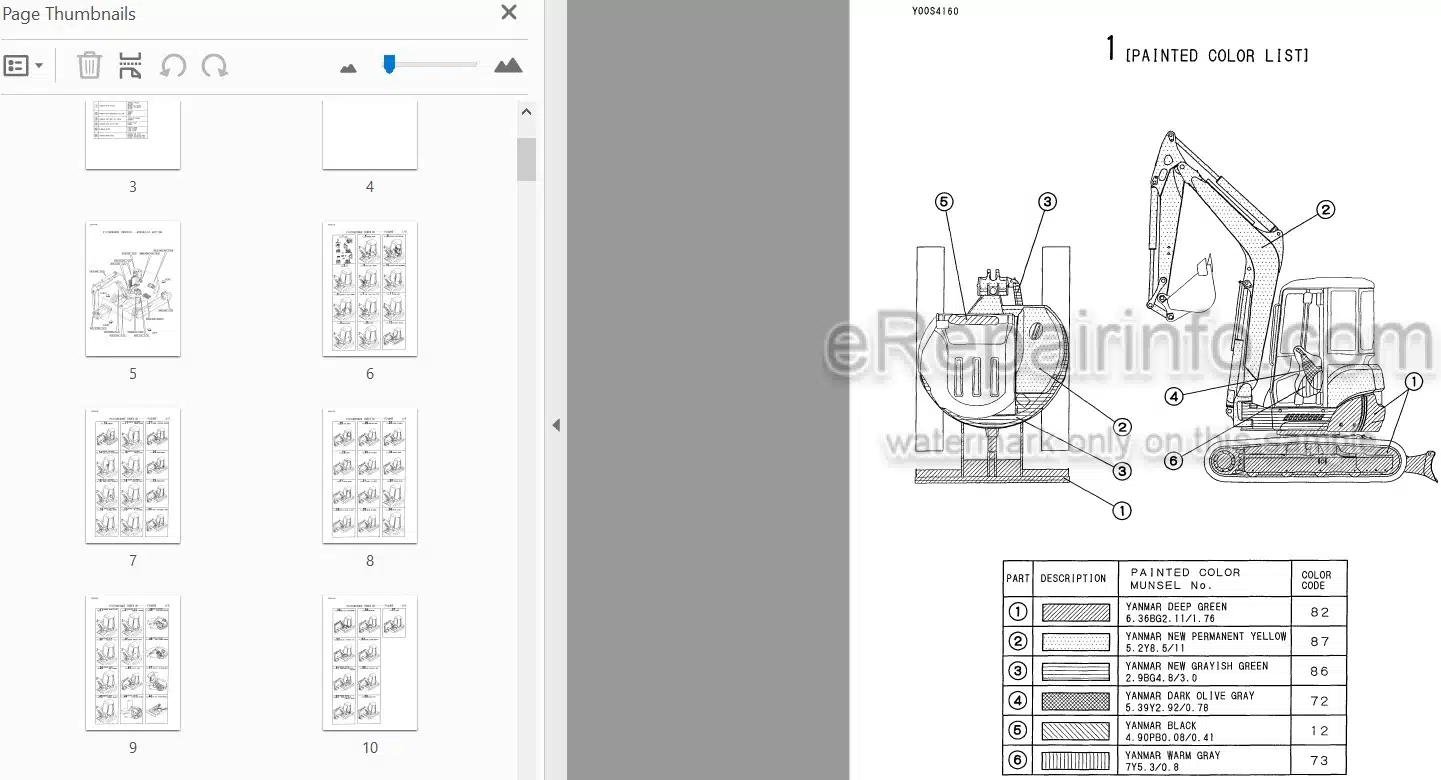Click the COLOR CODE column header

(x=1317, y=579)
